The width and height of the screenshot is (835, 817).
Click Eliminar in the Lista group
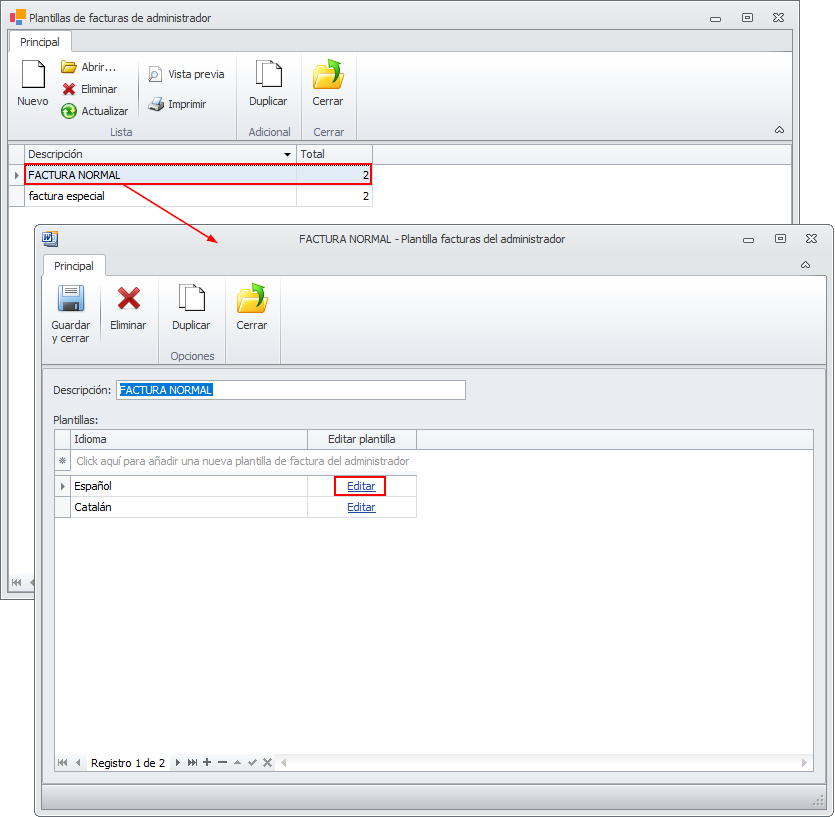[x=89, y=89]
